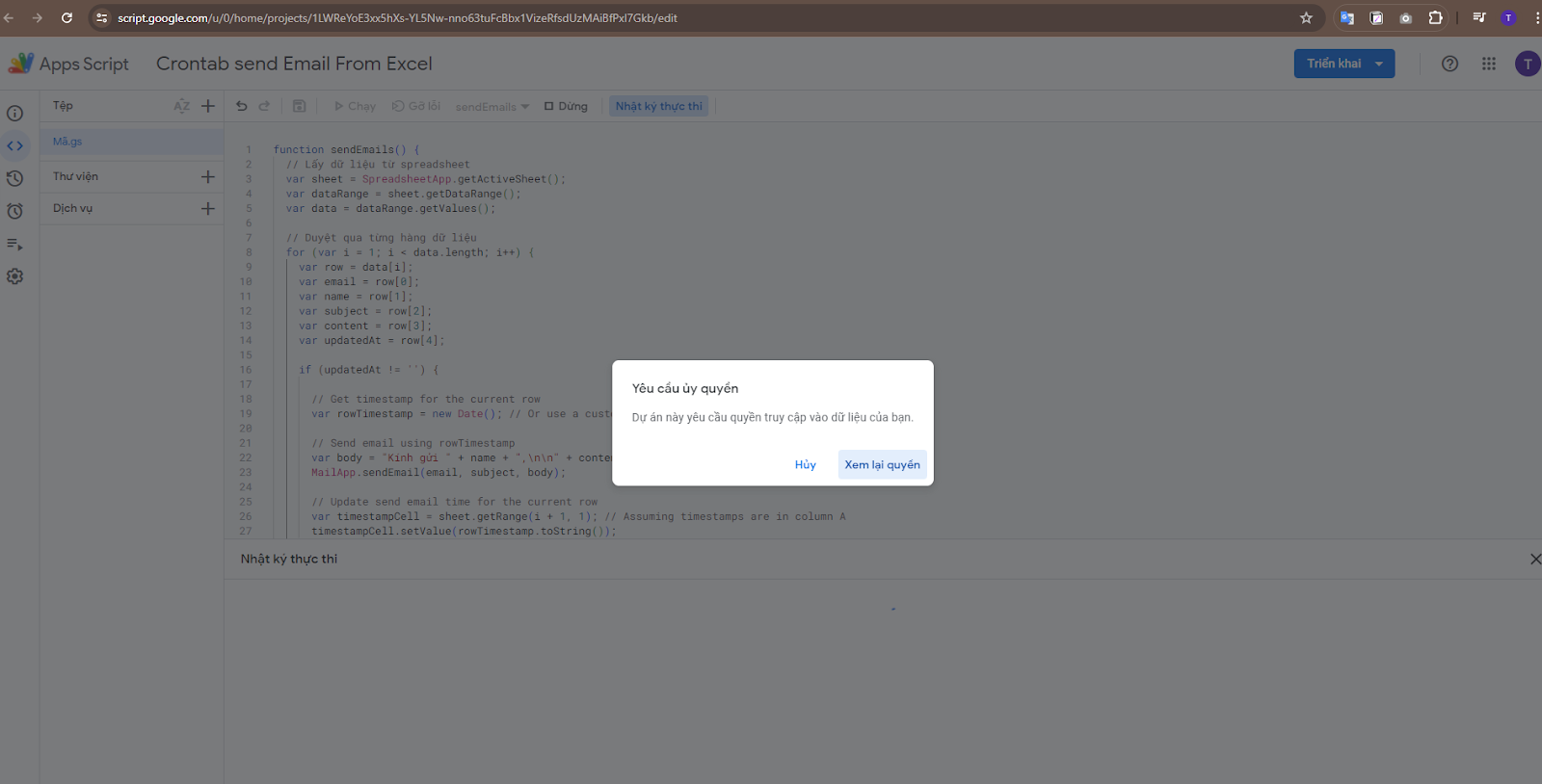This screenshot has height=784, width=1542.
Task: Add a new file with plus icon
Action: coord(208,106)
